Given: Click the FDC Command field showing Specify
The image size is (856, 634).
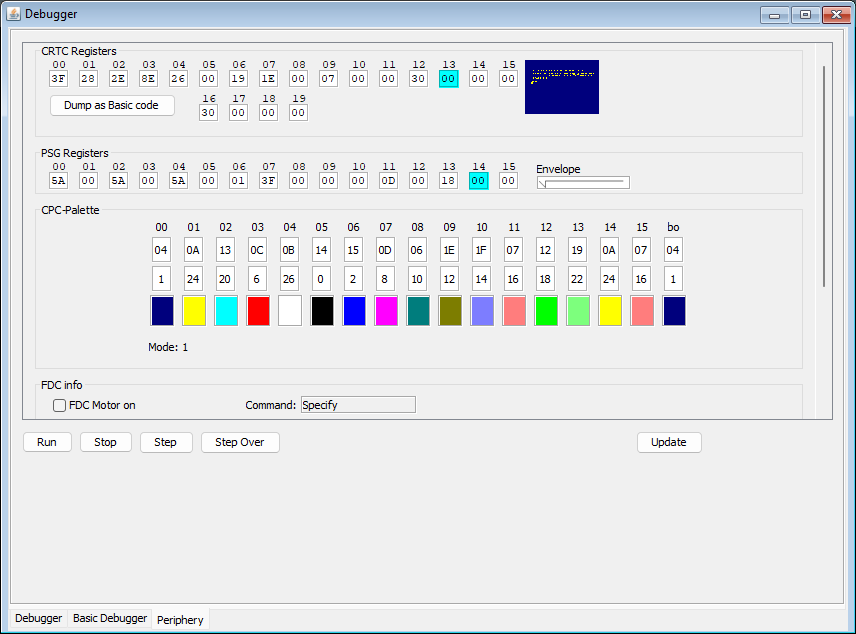Looking at the screenshot, I should pos(358,405).
